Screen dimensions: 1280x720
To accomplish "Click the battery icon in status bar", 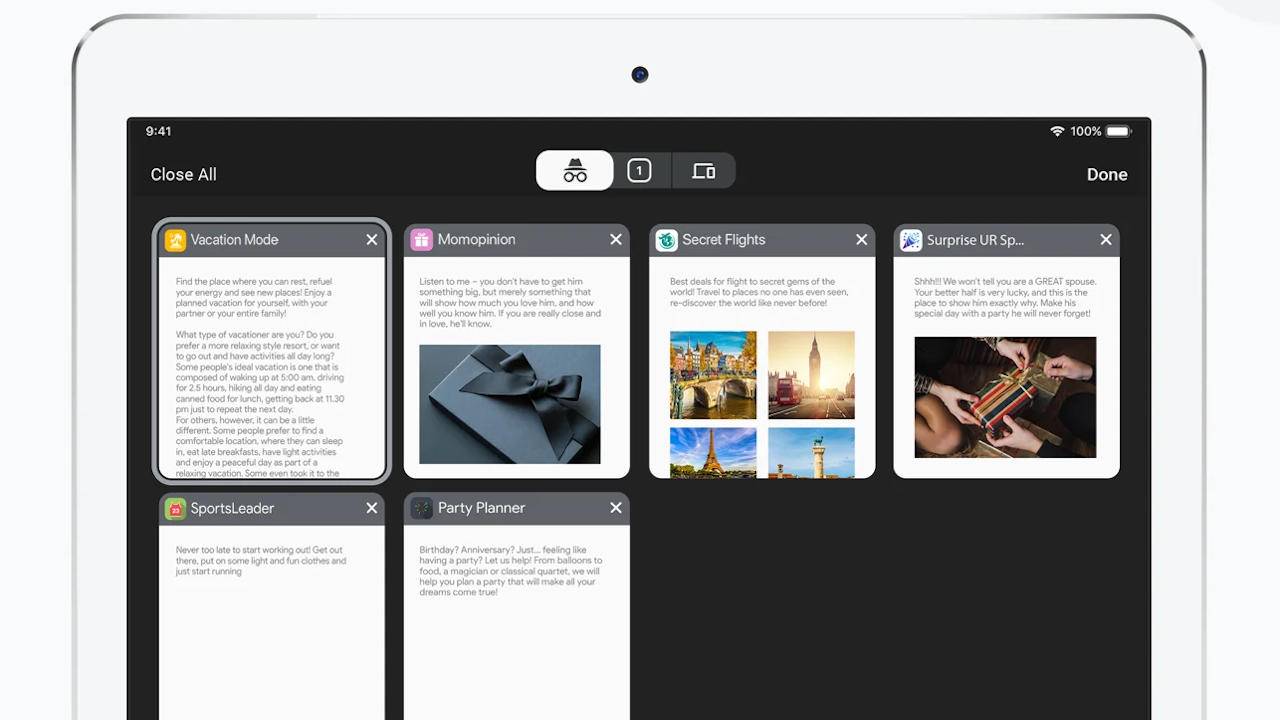I will click(1118, 131).
